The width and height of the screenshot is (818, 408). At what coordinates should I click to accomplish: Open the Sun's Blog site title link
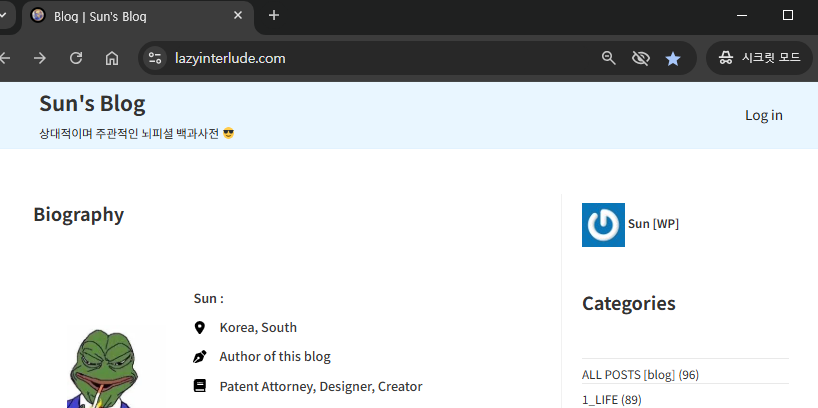(92, 103)
